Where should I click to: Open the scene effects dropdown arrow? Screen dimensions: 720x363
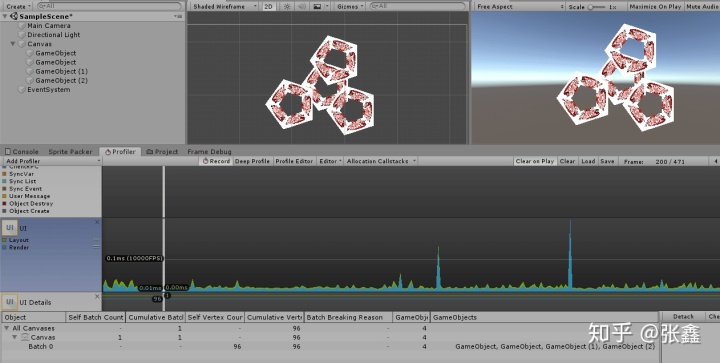pos(327,6)
